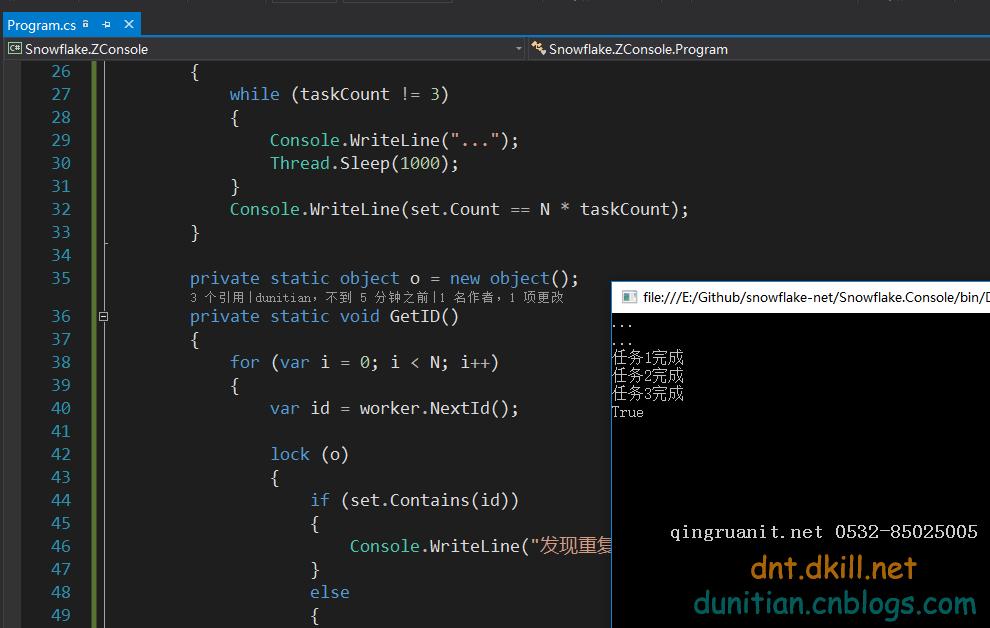Click the console window title bar icon
This screenshot has width=990, height=628.
coord(629,297)
